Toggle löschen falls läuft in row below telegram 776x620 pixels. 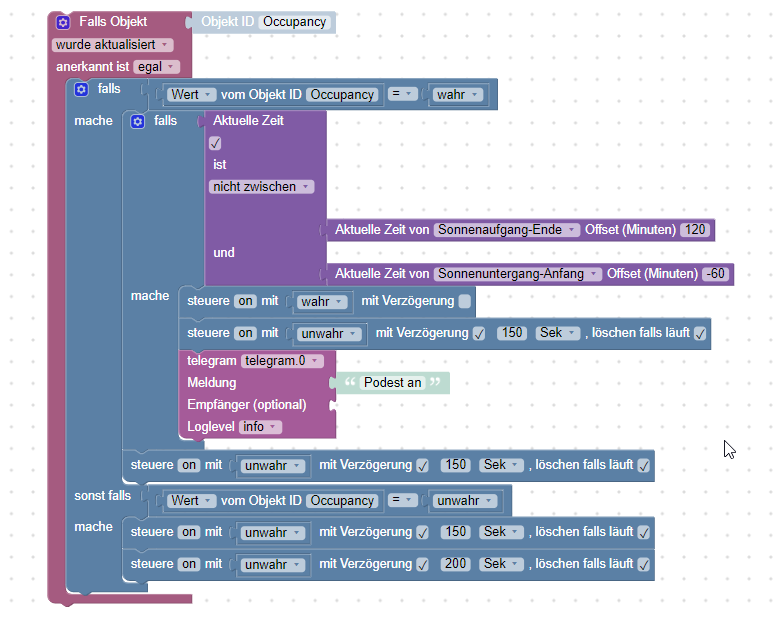[643, 466]
